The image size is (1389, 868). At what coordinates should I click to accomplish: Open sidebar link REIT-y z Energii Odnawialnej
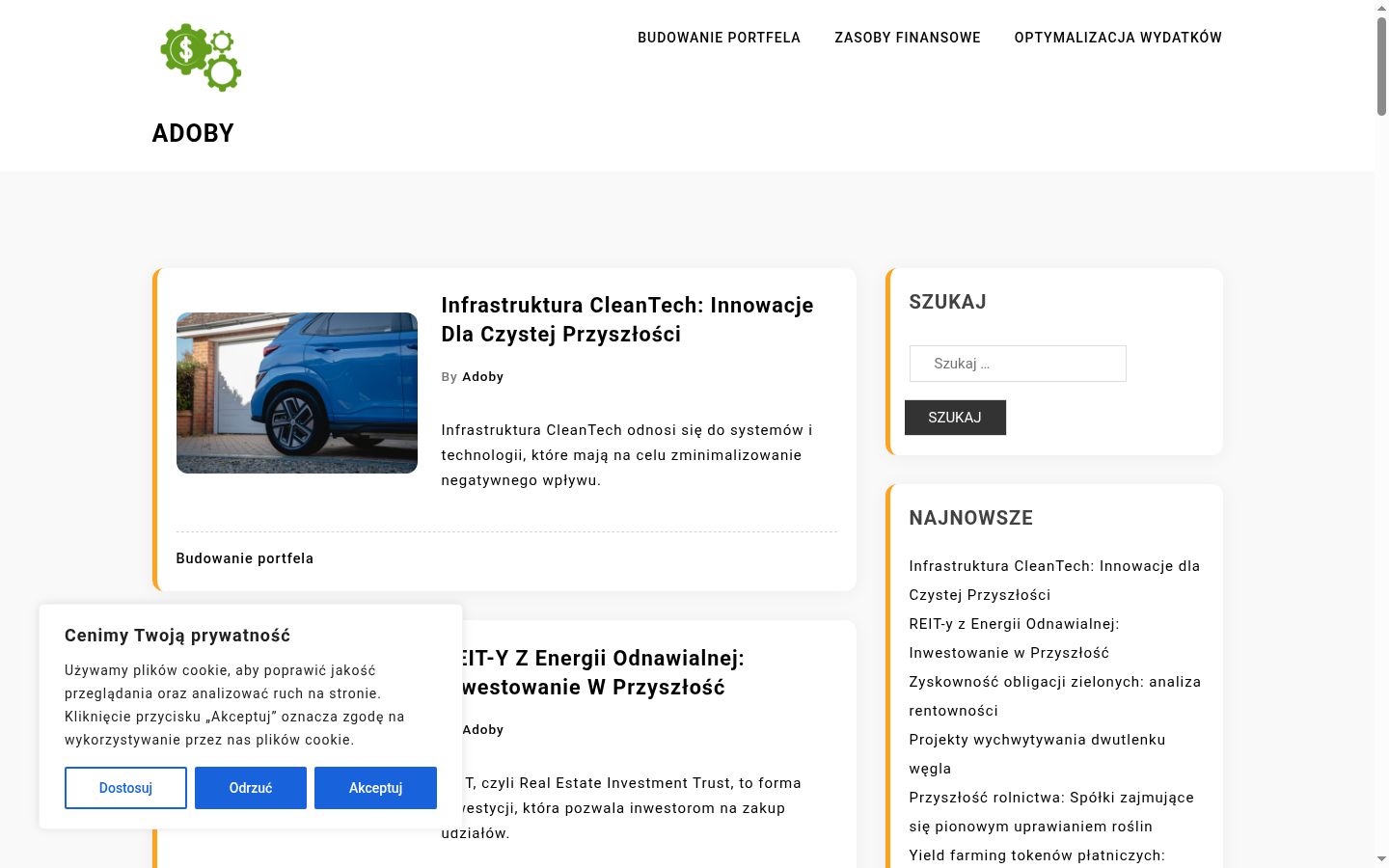coord(1014,638)
